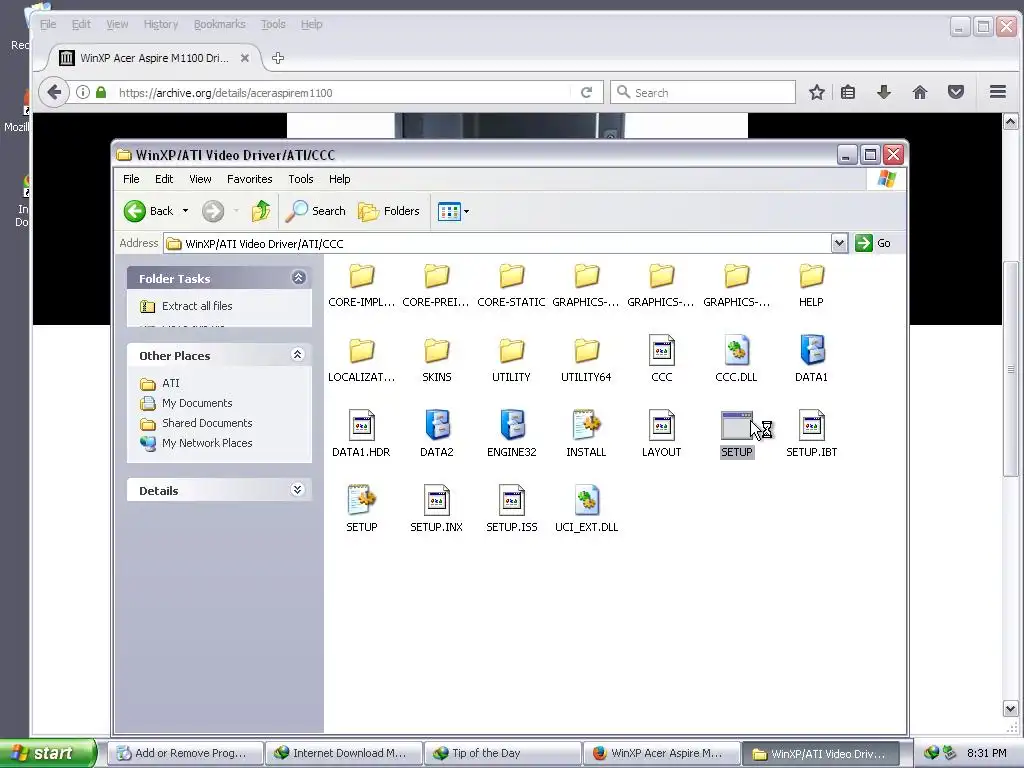Click the Up folder toolbar icon
The height and width of the screenshot is (768, 1024).
click(261, 211)
